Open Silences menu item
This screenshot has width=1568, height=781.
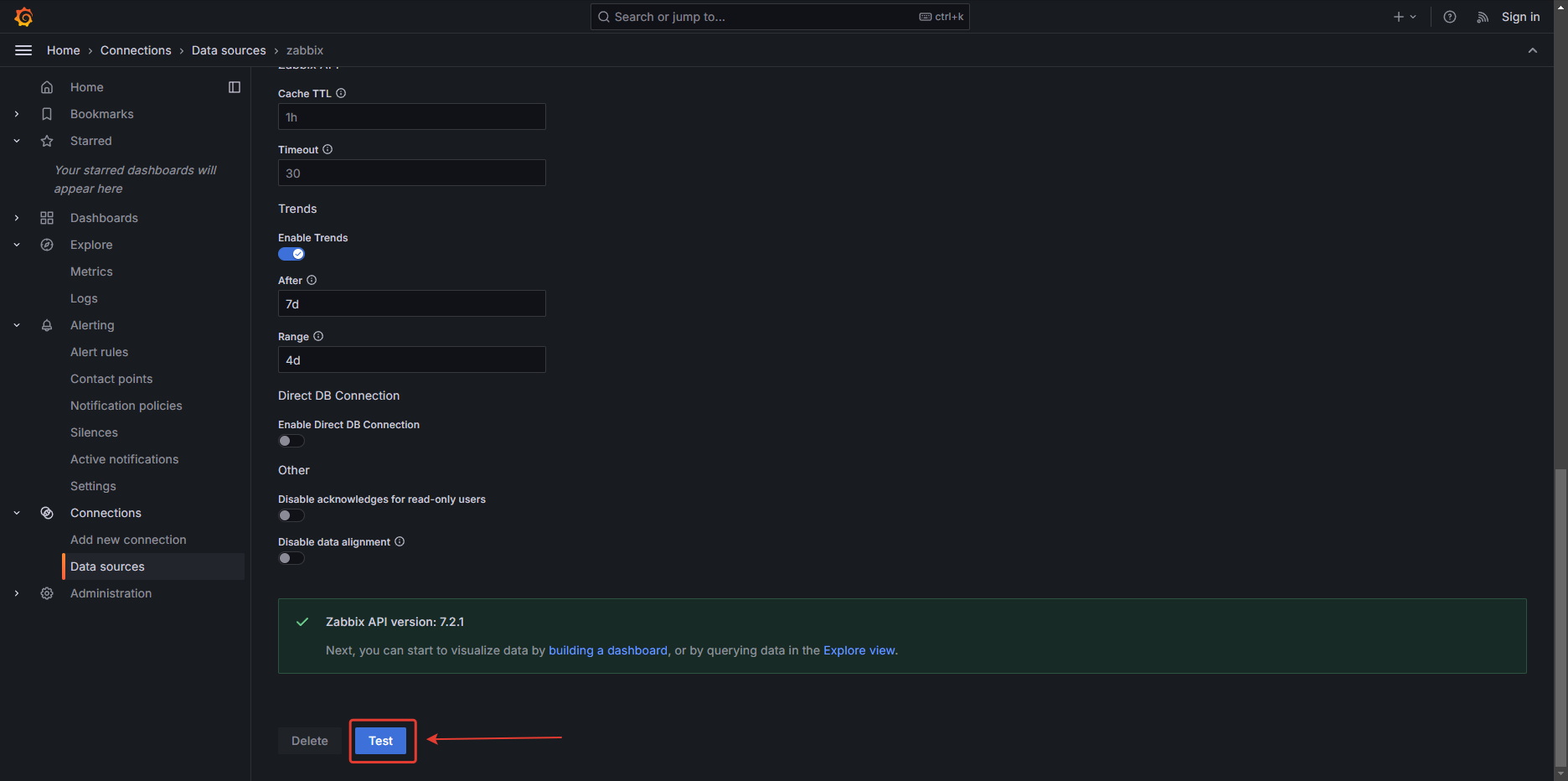94,432
